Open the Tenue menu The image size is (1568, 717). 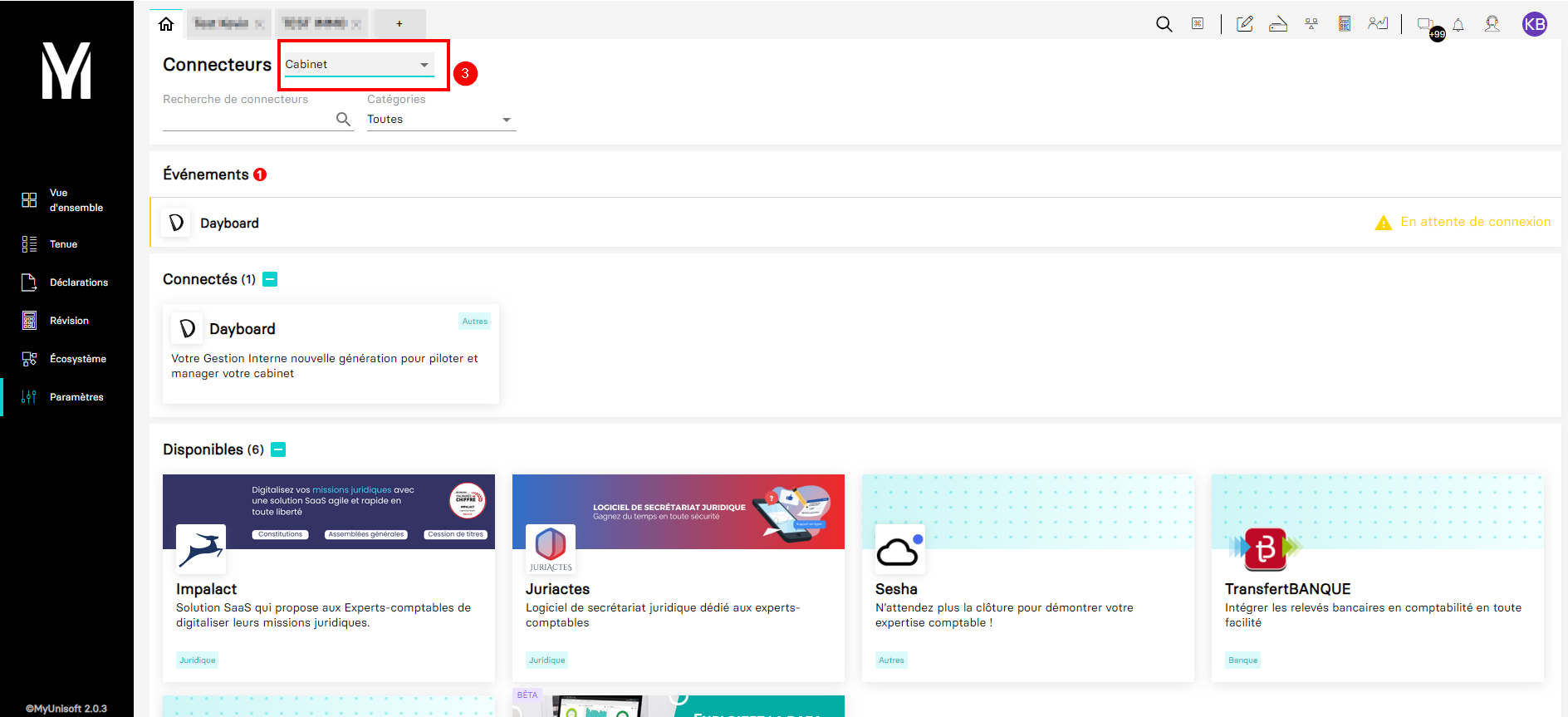(66, 244)
